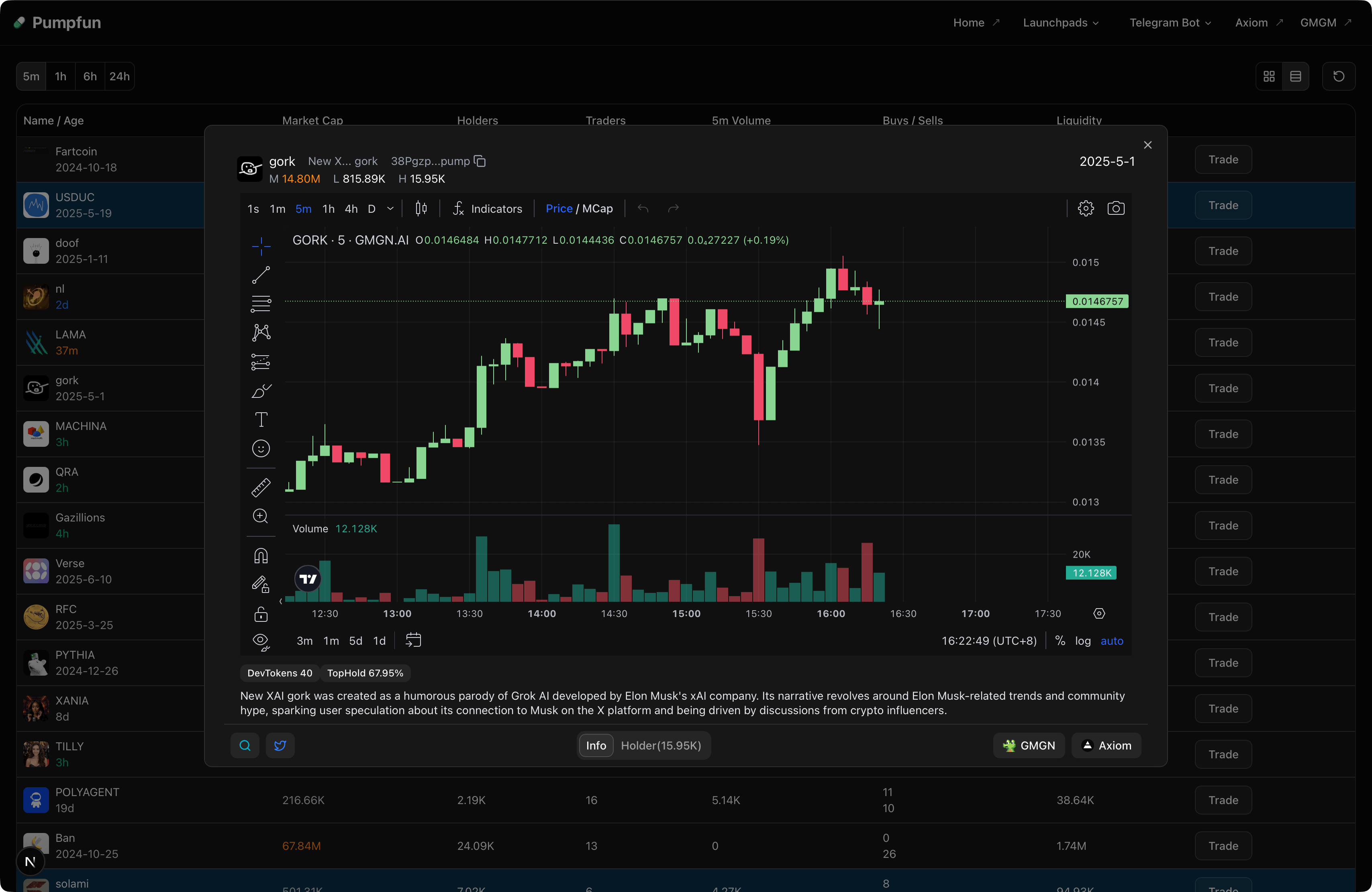
Task: Switch to list view layout
Action: tap(1295, 76)
